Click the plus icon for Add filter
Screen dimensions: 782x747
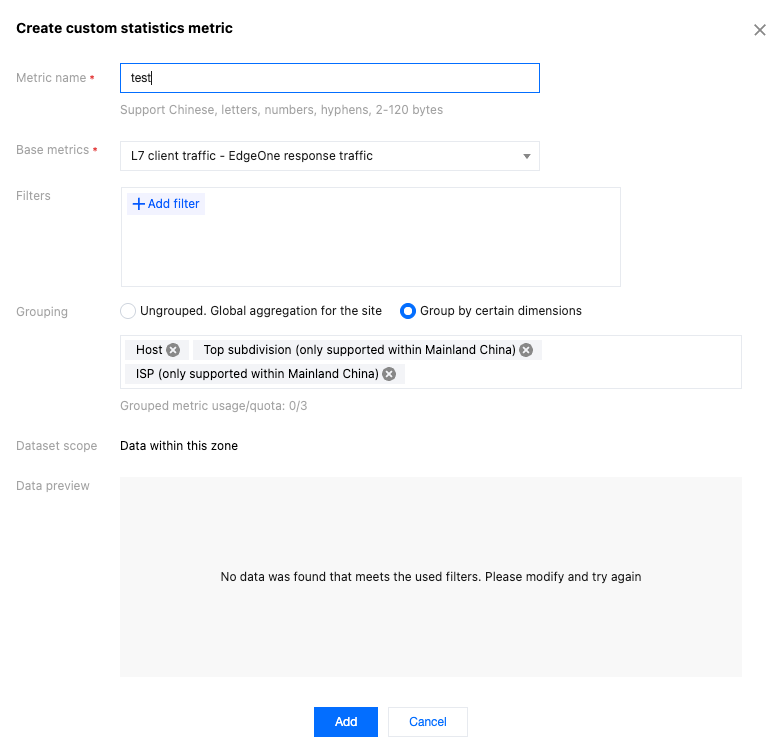139,204
